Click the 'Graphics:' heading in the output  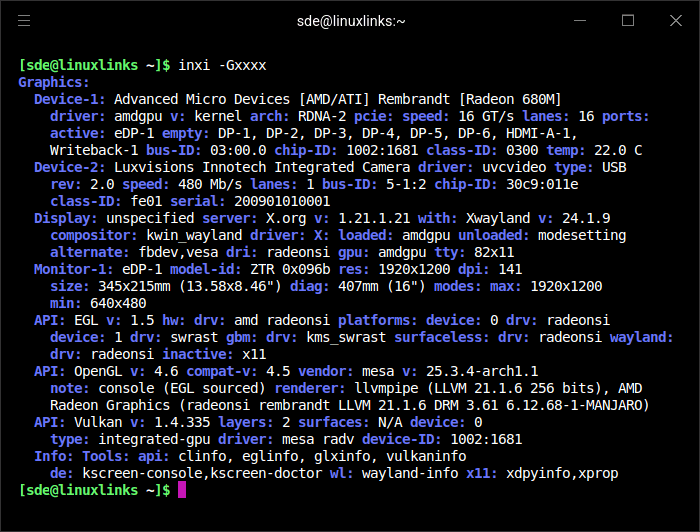[54, 82]
